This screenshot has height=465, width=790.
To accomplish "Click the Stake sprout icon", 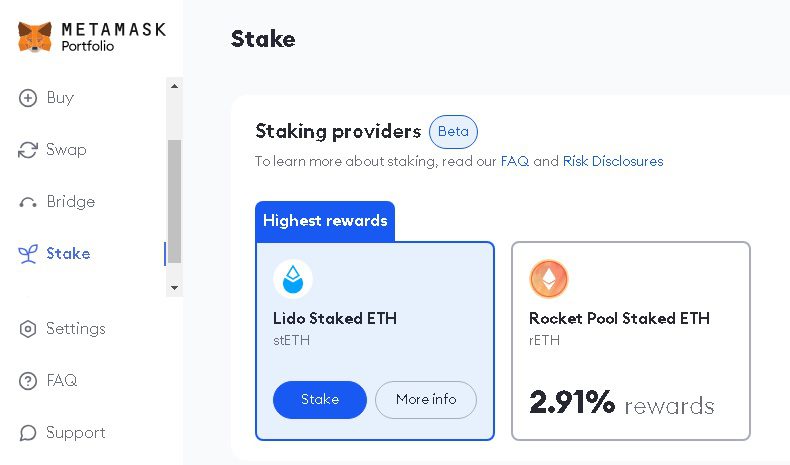I will coord(28,254).
